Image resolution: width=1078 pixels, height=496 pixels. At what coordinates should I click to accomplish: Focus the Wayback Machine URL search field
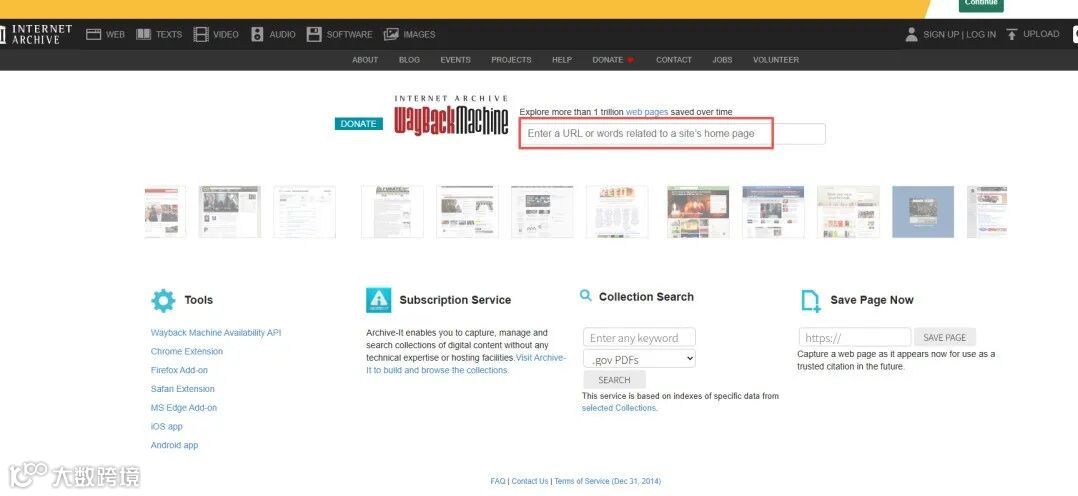point(672,134)
